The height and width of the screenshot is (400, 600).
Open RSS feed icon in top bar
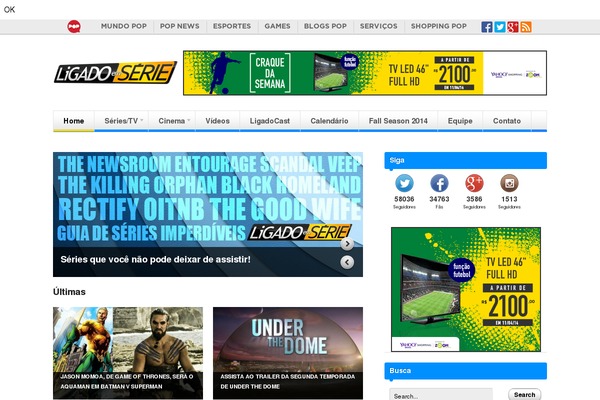pos(526,27)
